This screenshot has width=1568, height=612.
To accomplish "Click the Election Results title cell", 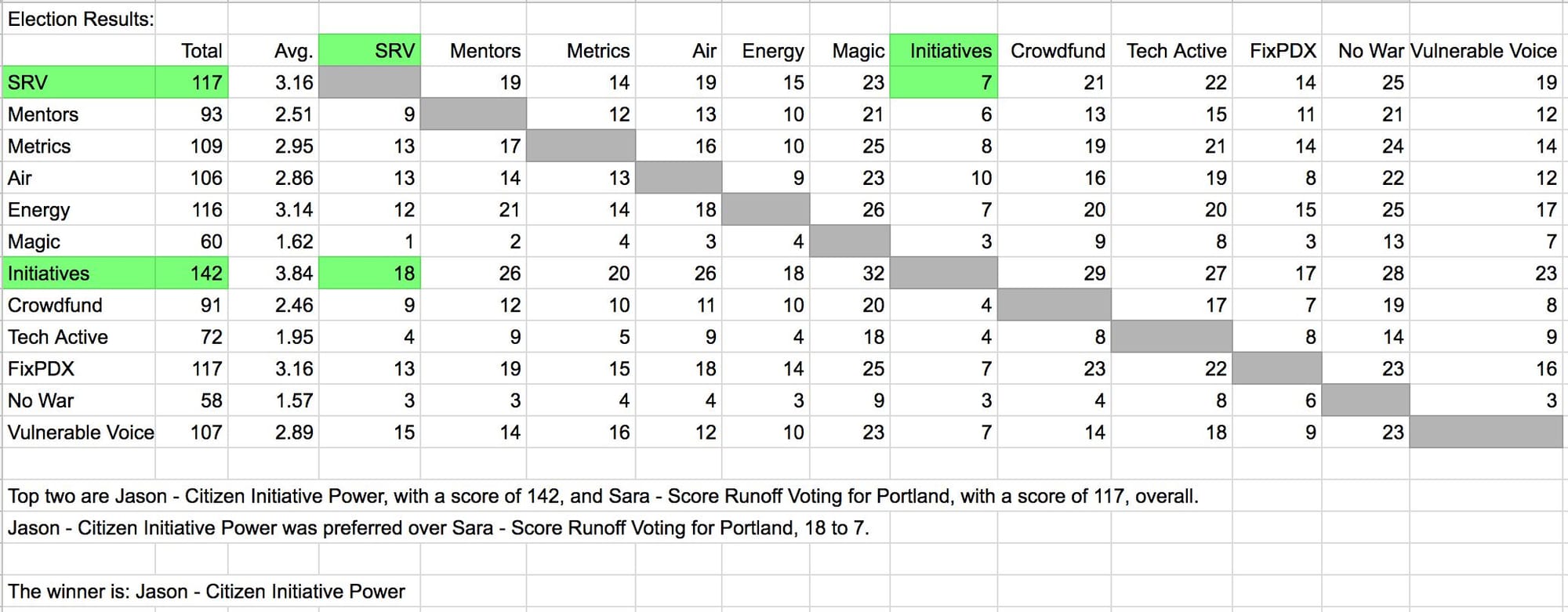I will (x=81, y=19).
